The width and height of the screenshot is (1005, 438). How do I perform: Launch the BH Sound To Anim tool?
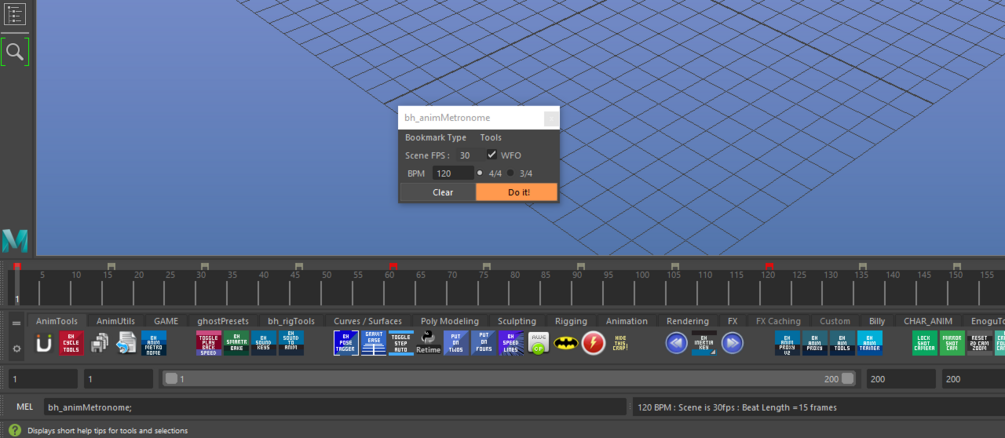(292, 343)
